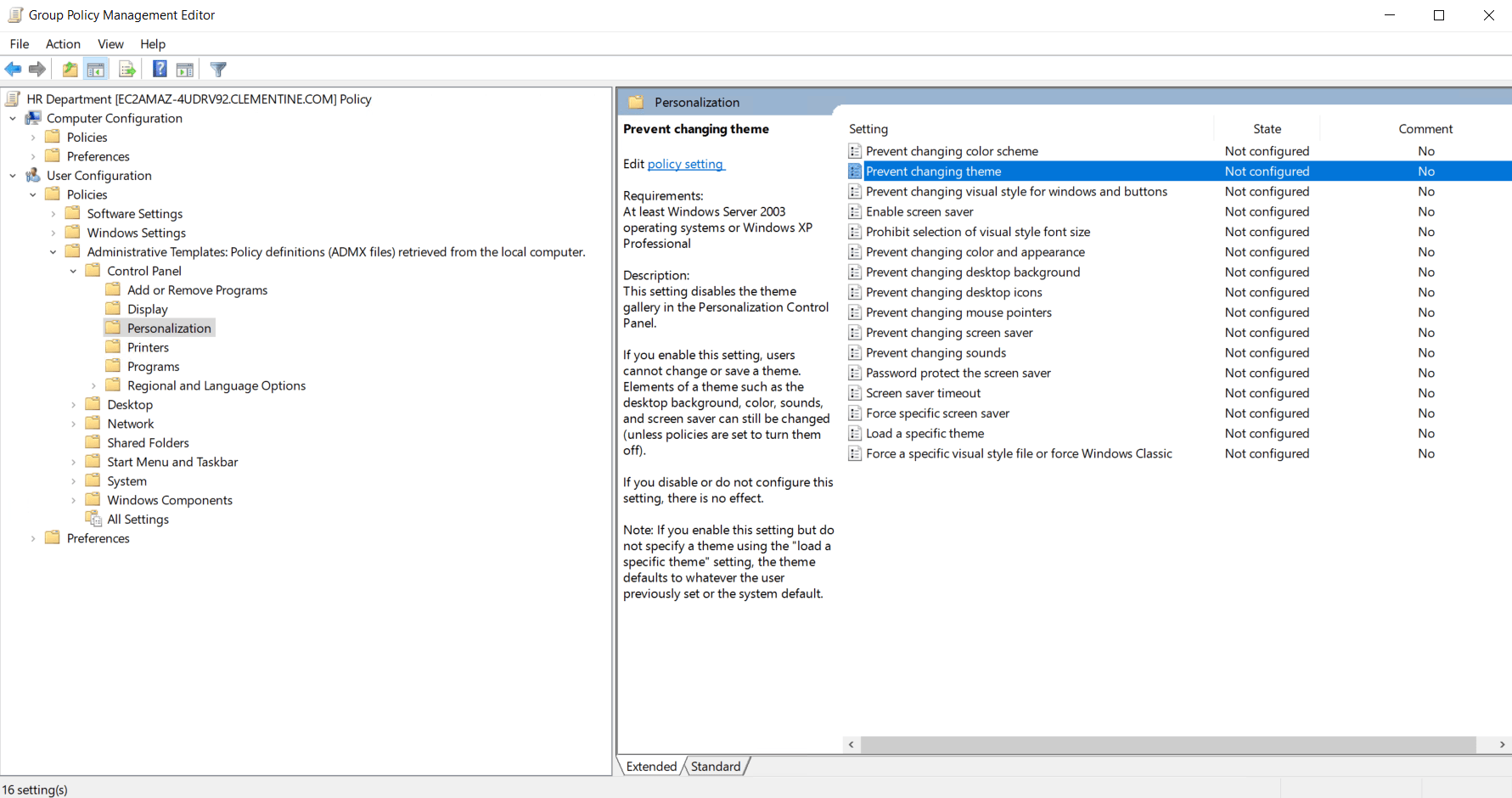The height and width of the screenshot is (798, 1512).
Task: Open the Action menu
Action: [x=63, y=43]
